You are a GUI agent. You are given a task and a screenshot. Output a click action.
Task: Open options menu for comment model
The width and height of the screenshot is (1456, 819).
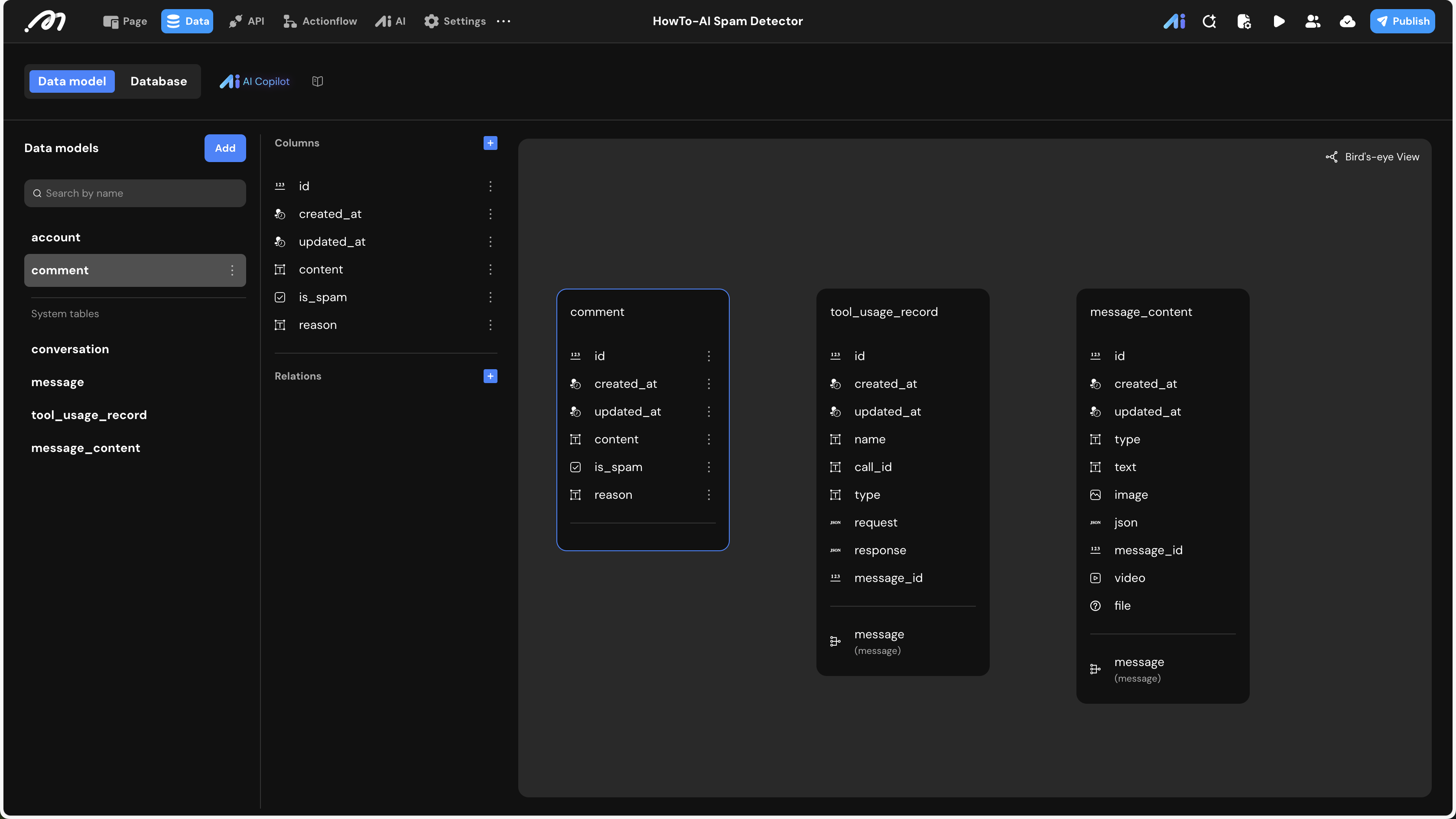pyautogui.click(x=232, y=270)
